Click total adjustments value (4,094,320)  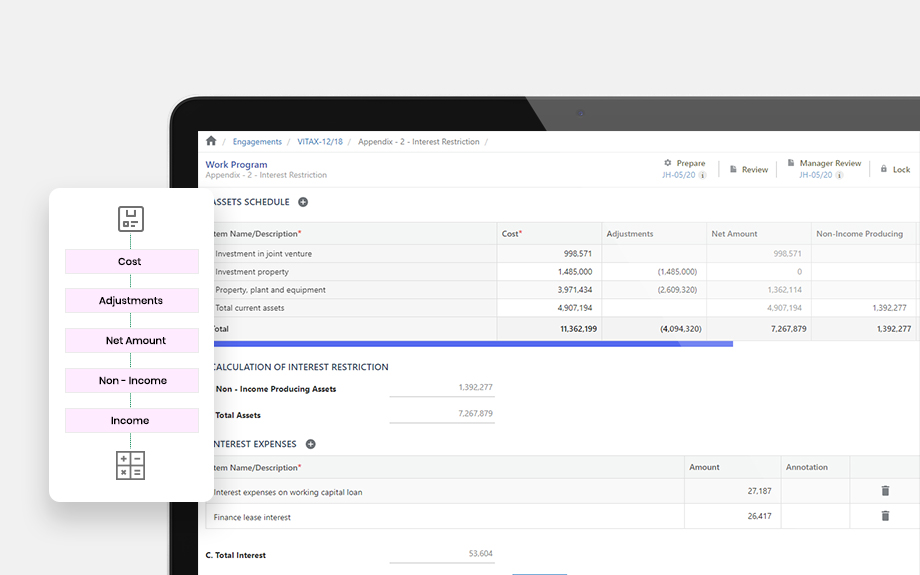(x=681, y=329)
